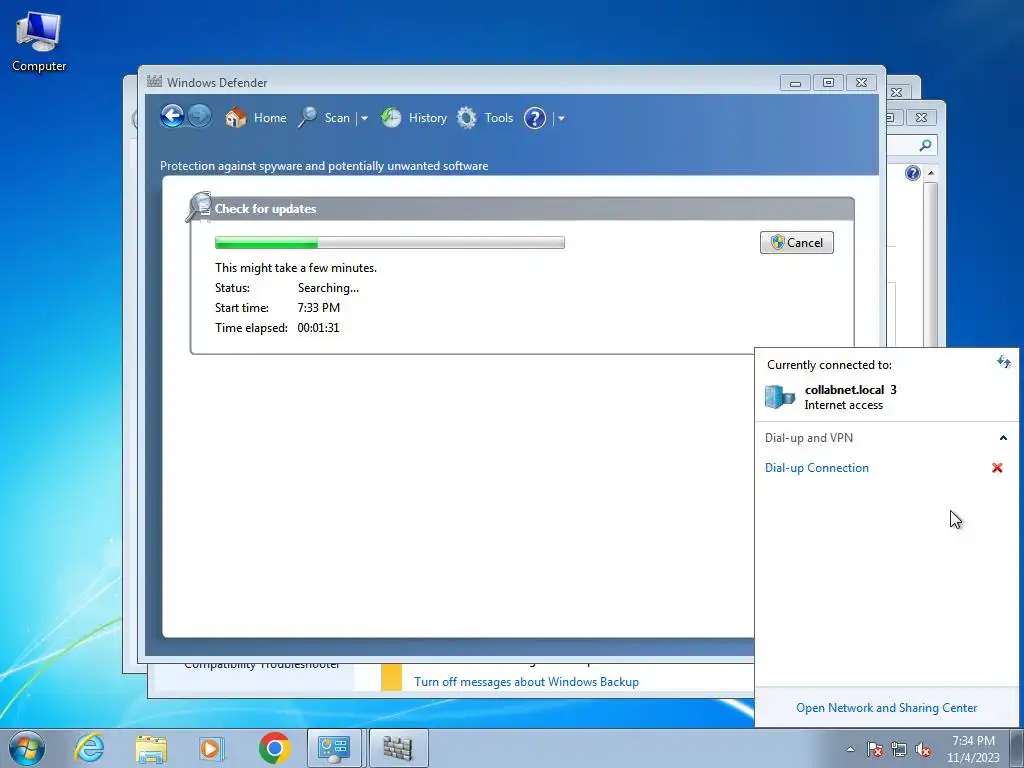The height and width of the screenshot is (768, 1024).
Task: Click the forward arrow in Windows Defender
Action: [200, 117]
